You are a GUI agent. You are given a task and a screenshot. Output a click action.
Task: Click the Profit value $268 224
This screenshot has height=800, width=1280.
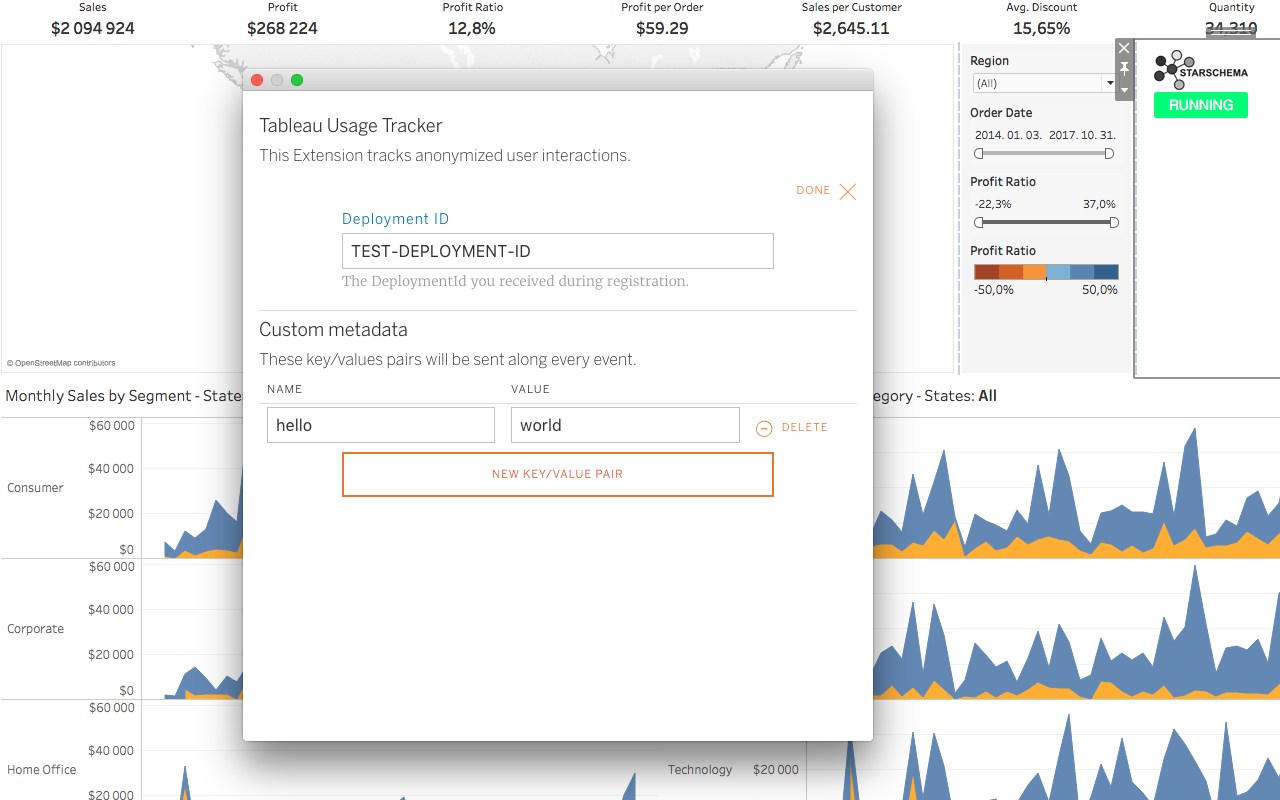click(x=282, y=28)
